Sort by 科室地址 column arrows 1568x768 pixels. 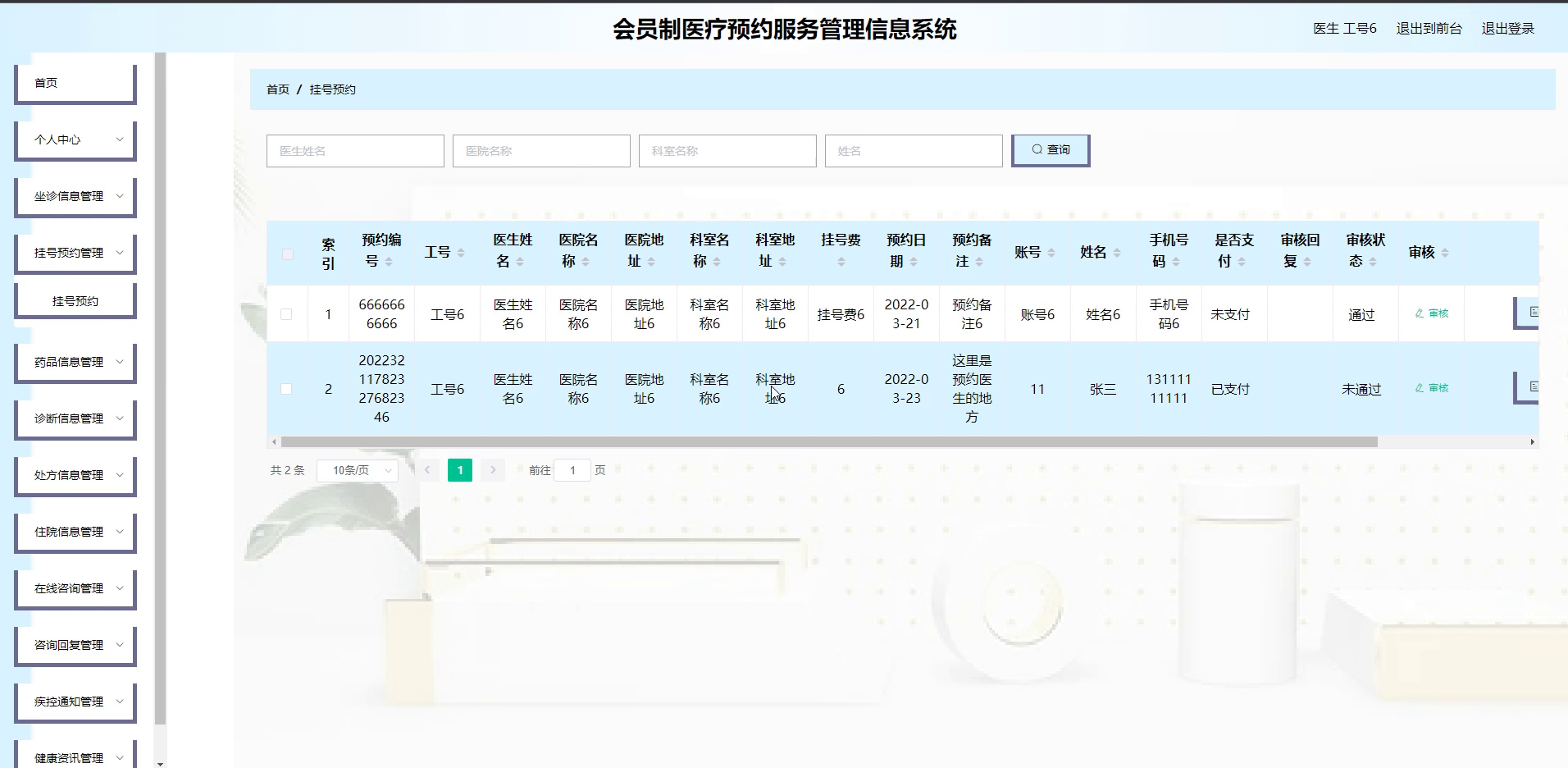point(782,262)
